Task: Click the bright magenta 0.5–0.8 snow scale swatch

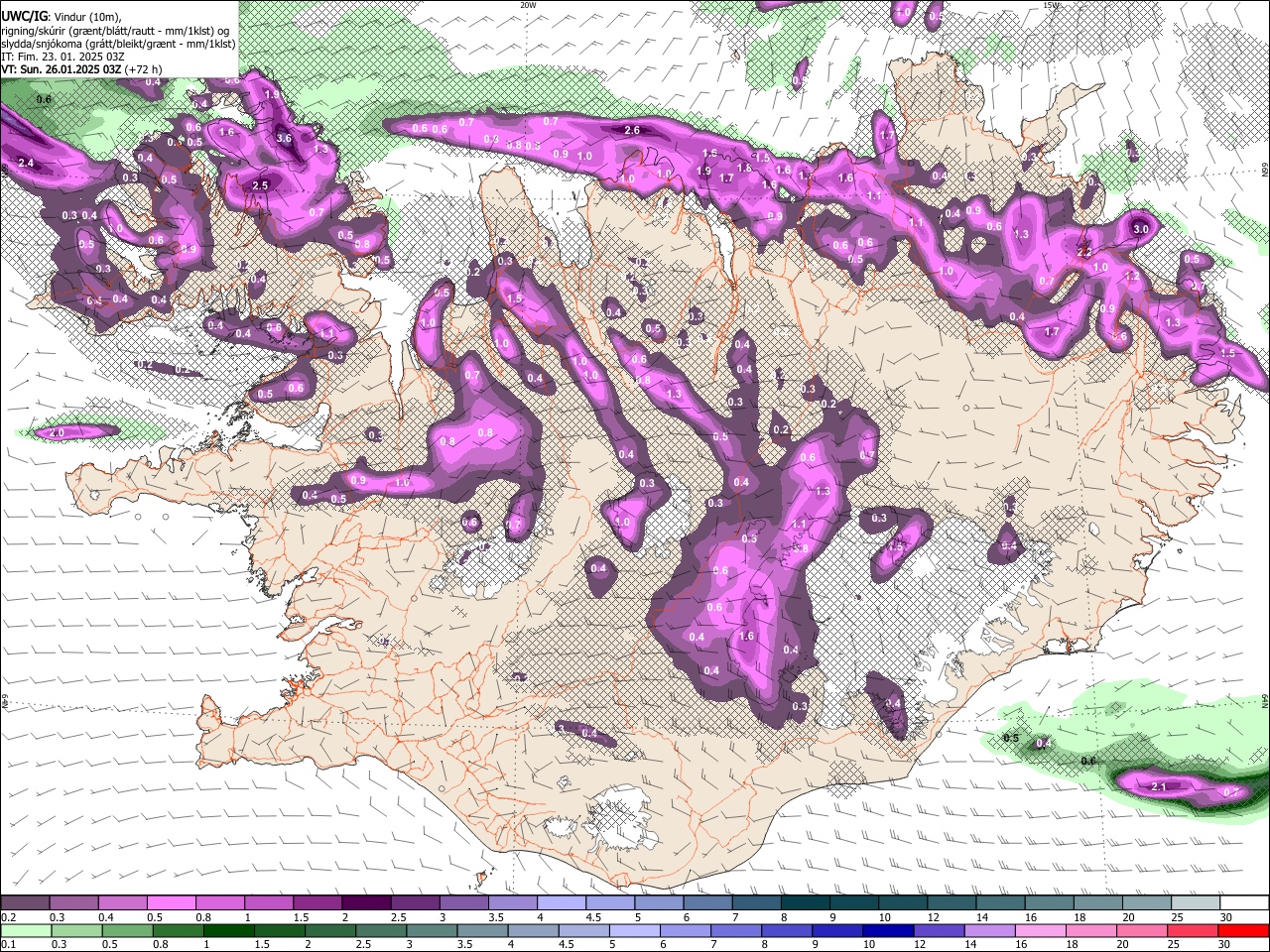Action: click(x=171, y=903)
